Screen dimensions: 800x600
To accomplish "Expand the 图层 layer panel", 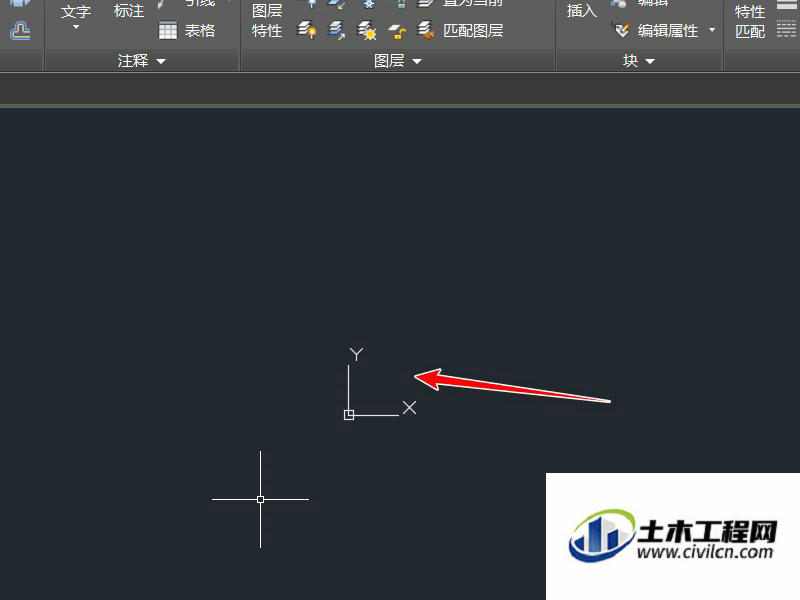I will [398, 61].
